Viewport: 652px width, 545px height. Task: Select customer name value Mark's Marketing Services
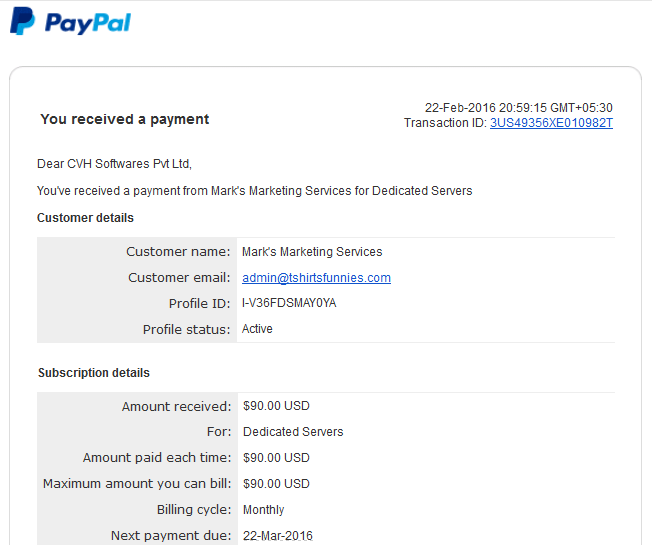[x=312, y=252]
